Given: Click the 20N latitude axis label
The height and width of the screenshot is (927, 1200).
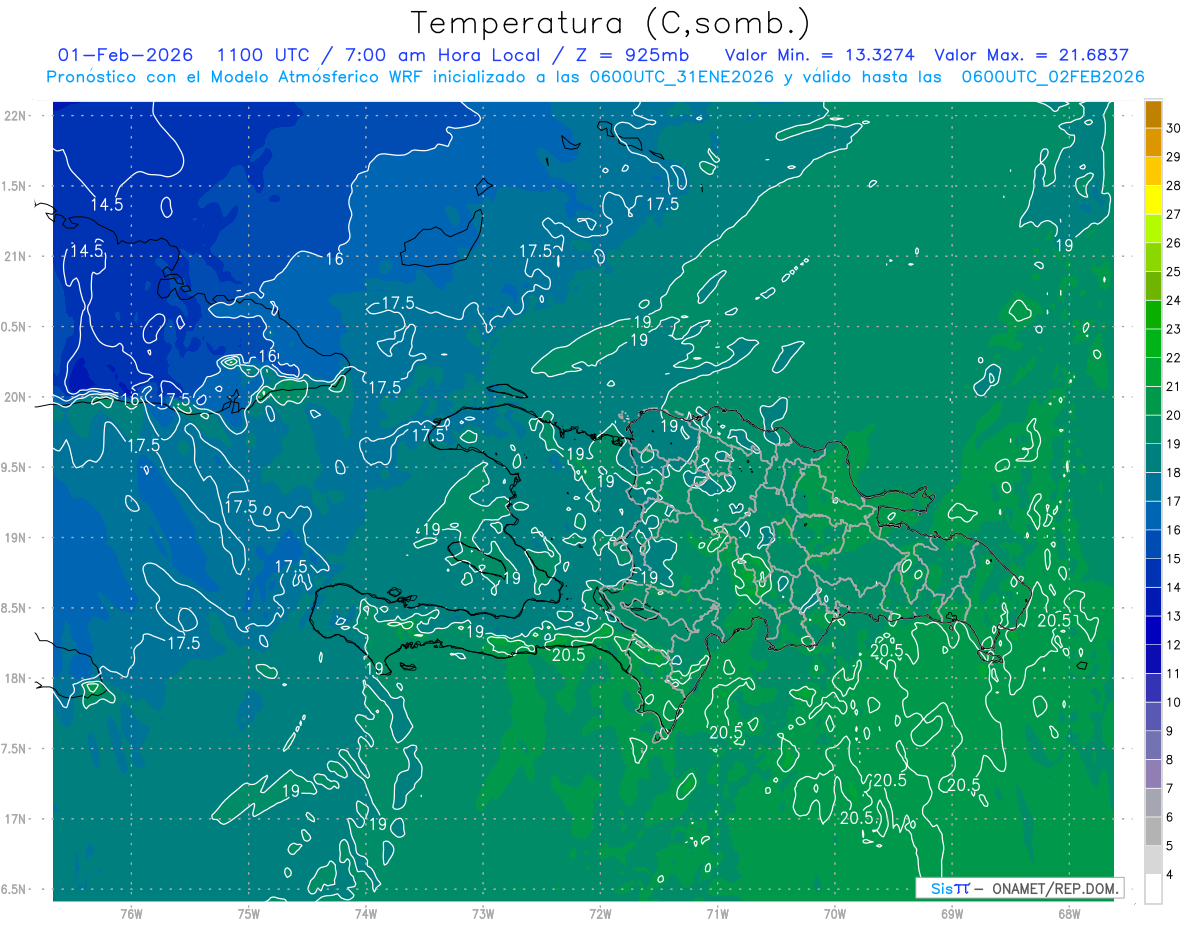Looking at the screenshot, I should 15,397.
